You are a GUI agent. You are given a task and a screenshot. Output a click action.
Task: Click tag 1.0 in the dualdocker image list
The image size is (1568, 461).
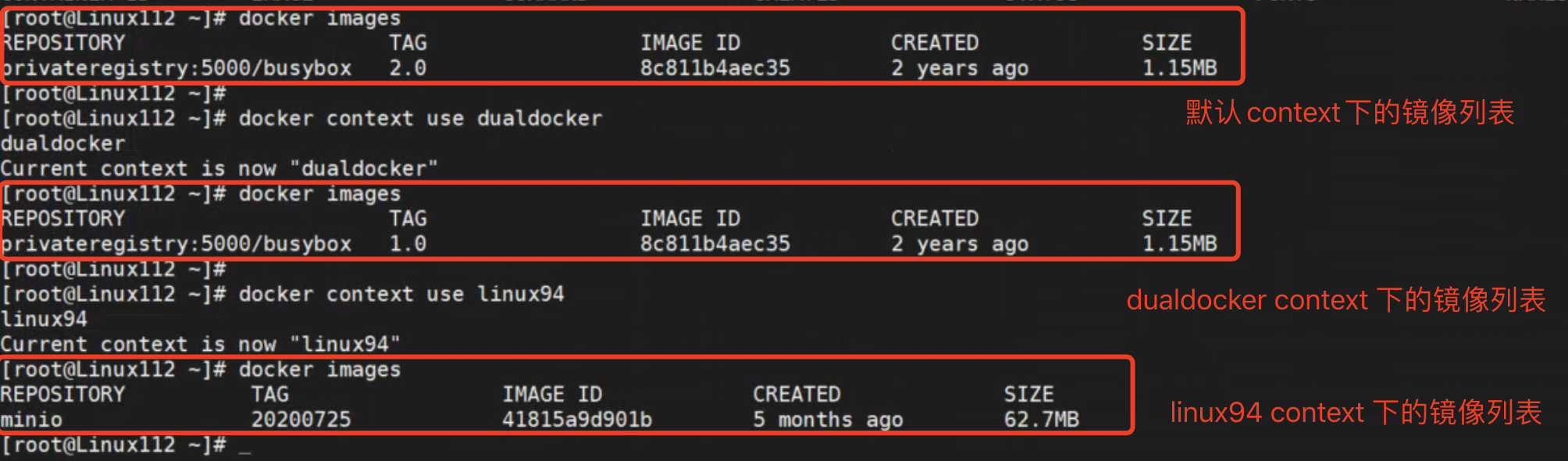(408, 244)
